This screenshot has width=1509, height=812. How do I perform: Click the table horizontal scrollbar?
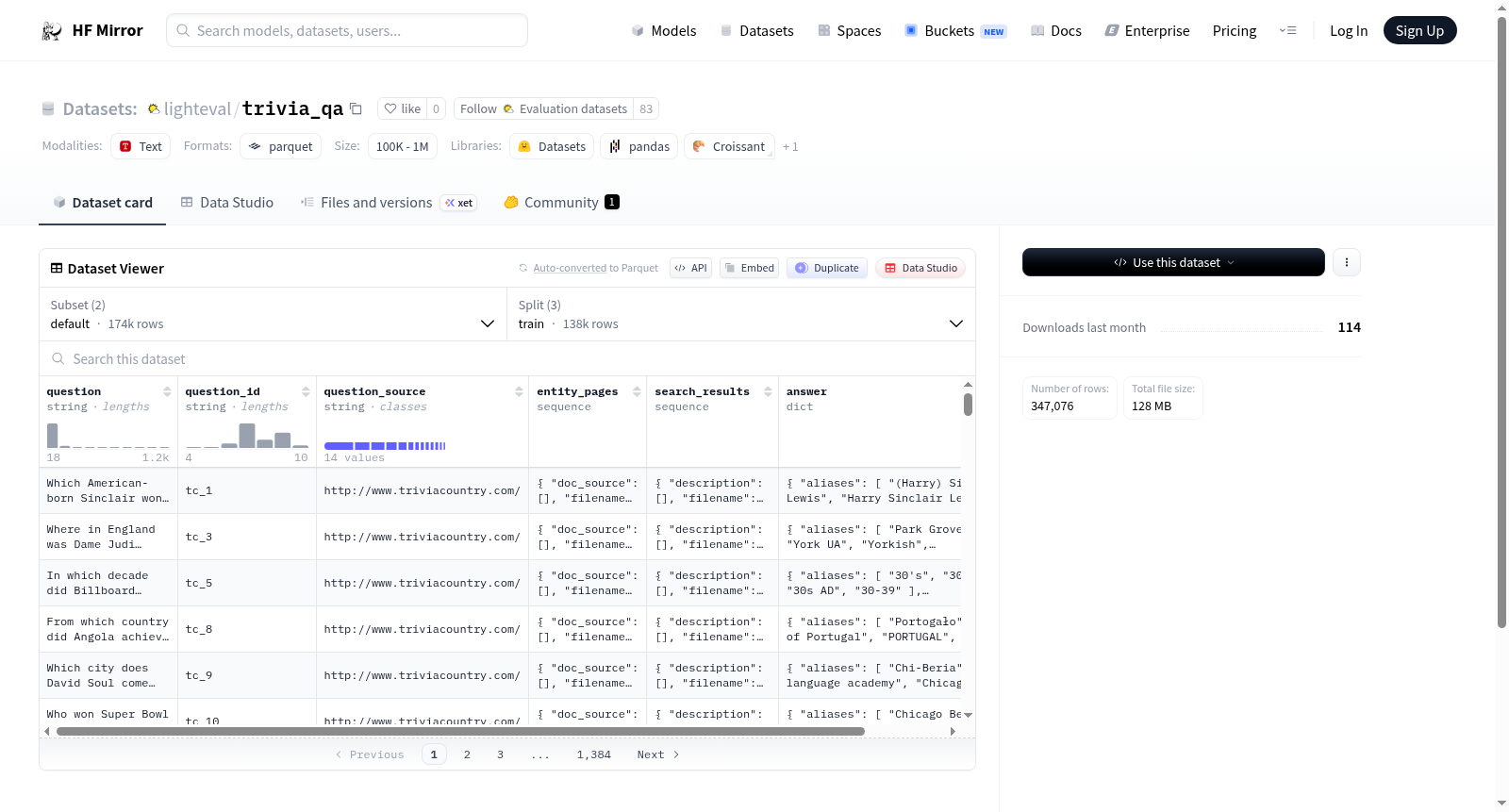(460, 731)
